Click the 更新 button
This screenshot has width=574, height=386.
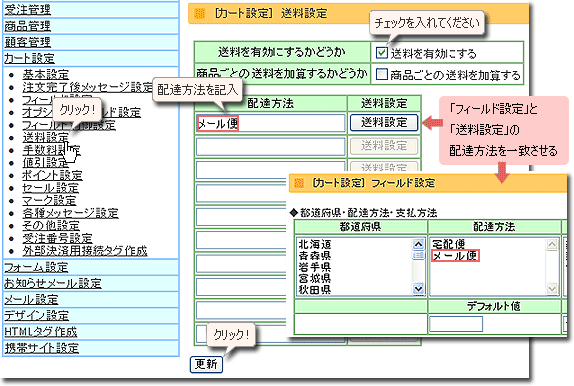[x=206, y=364]
